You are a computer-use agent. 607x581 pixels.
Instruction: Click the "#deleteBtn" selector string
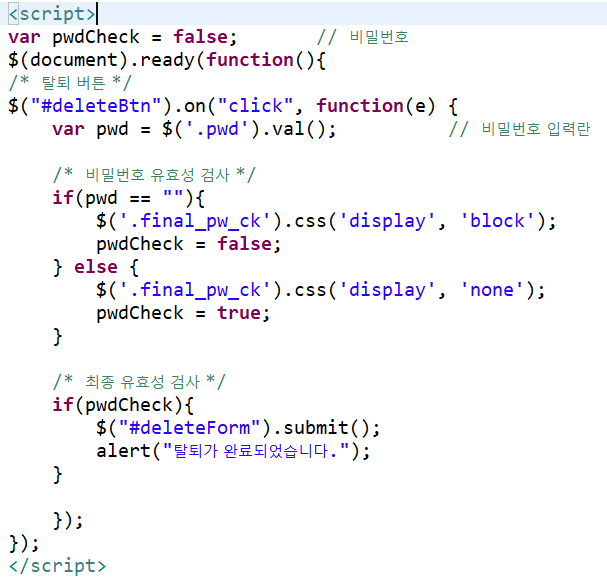pyautogui.click(x=96, y=106)
